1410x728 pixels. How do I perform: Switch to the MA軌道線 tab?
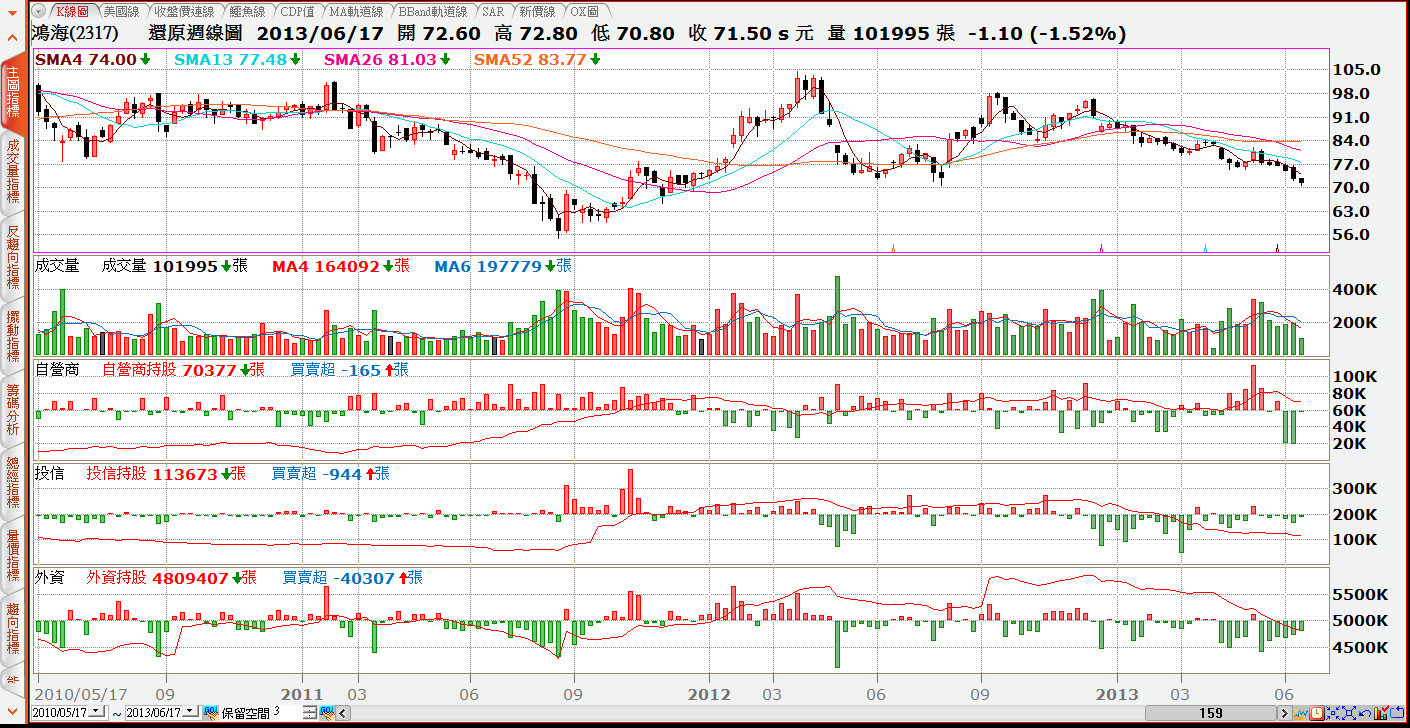tap(357, 11)
